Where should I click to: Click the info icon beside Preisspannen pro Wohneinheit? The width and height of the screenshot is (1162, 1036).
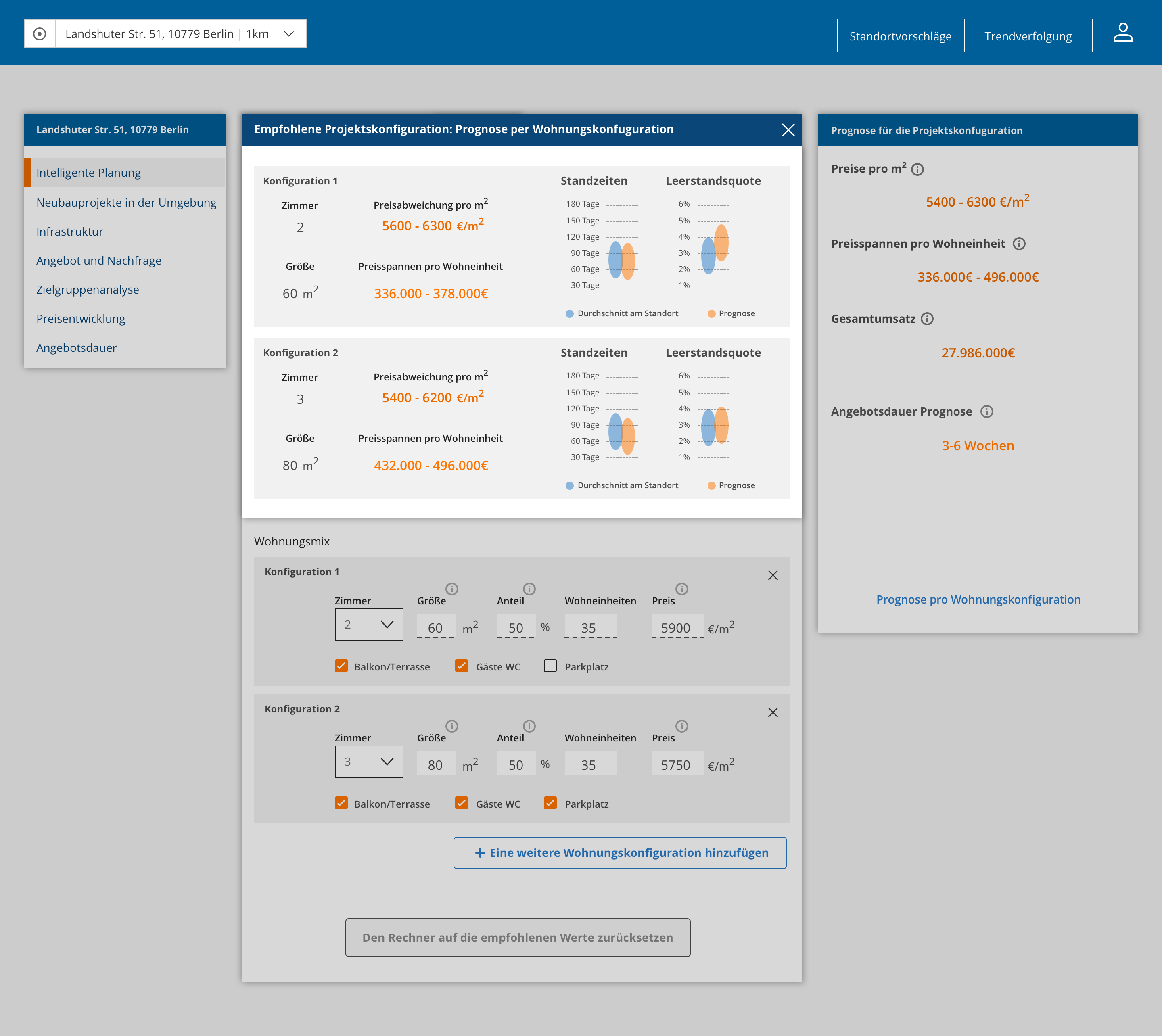[1019, 244]
